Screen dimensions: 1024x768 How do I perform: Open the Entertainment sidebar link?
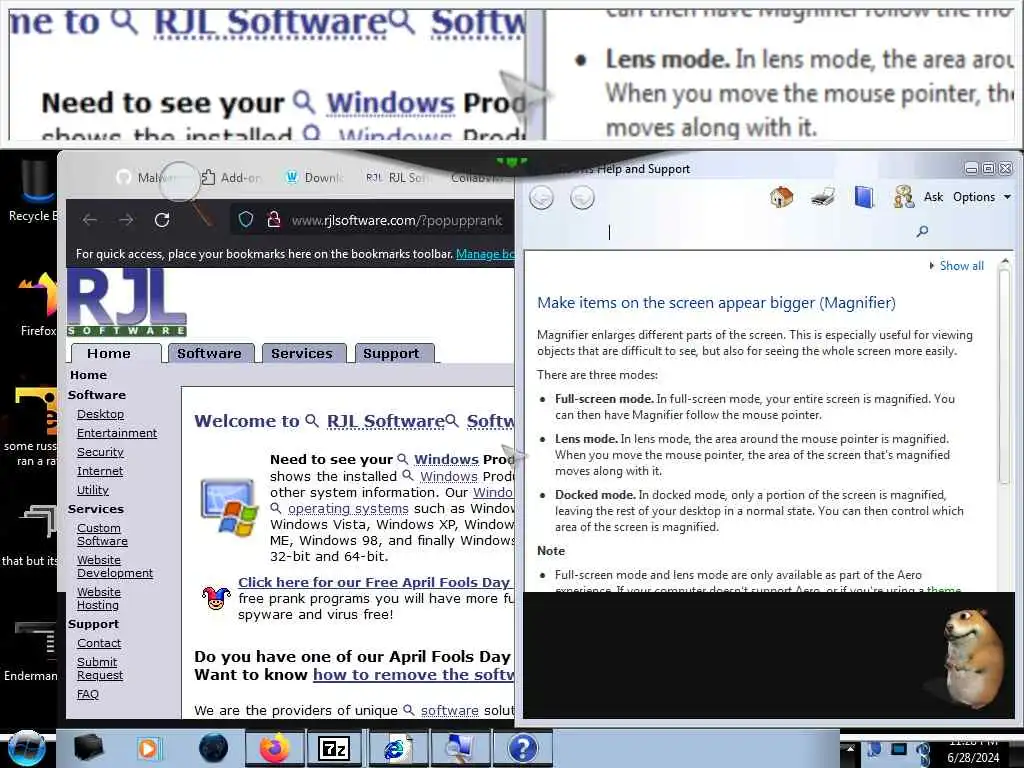click(117, 433)
